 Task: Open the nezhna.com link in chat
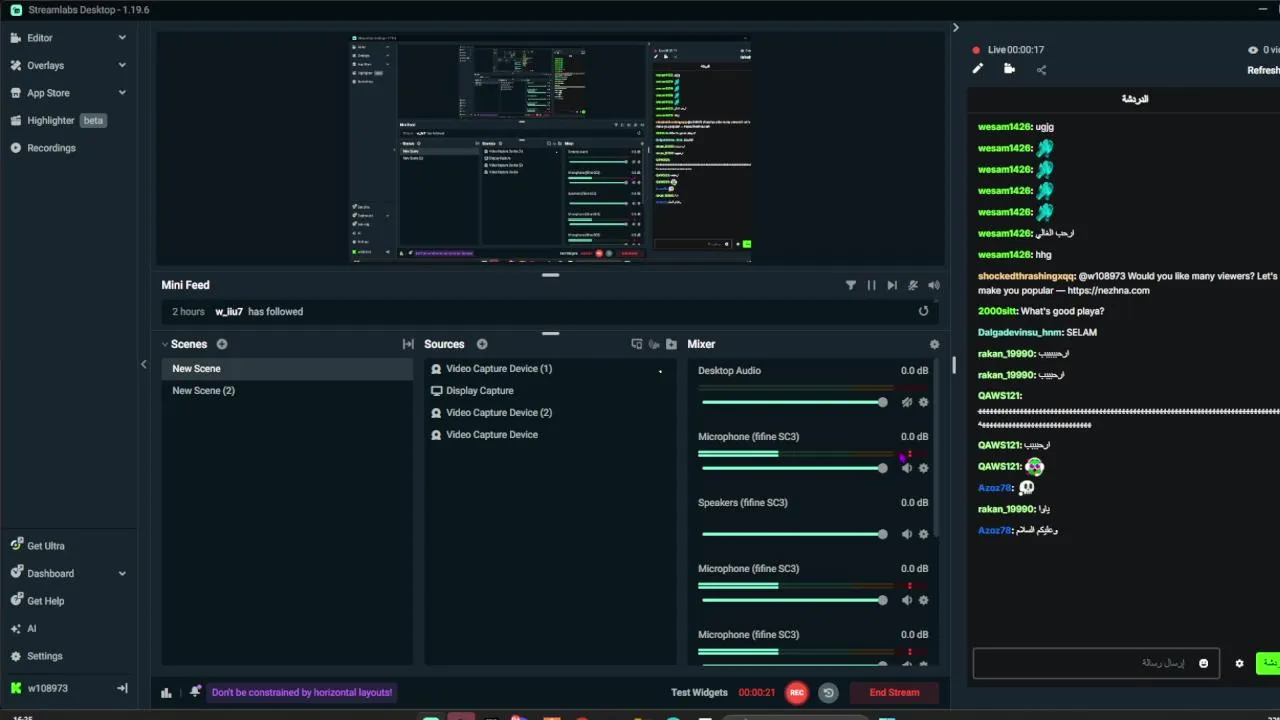pyautogui.click(x=1108, y=291)
